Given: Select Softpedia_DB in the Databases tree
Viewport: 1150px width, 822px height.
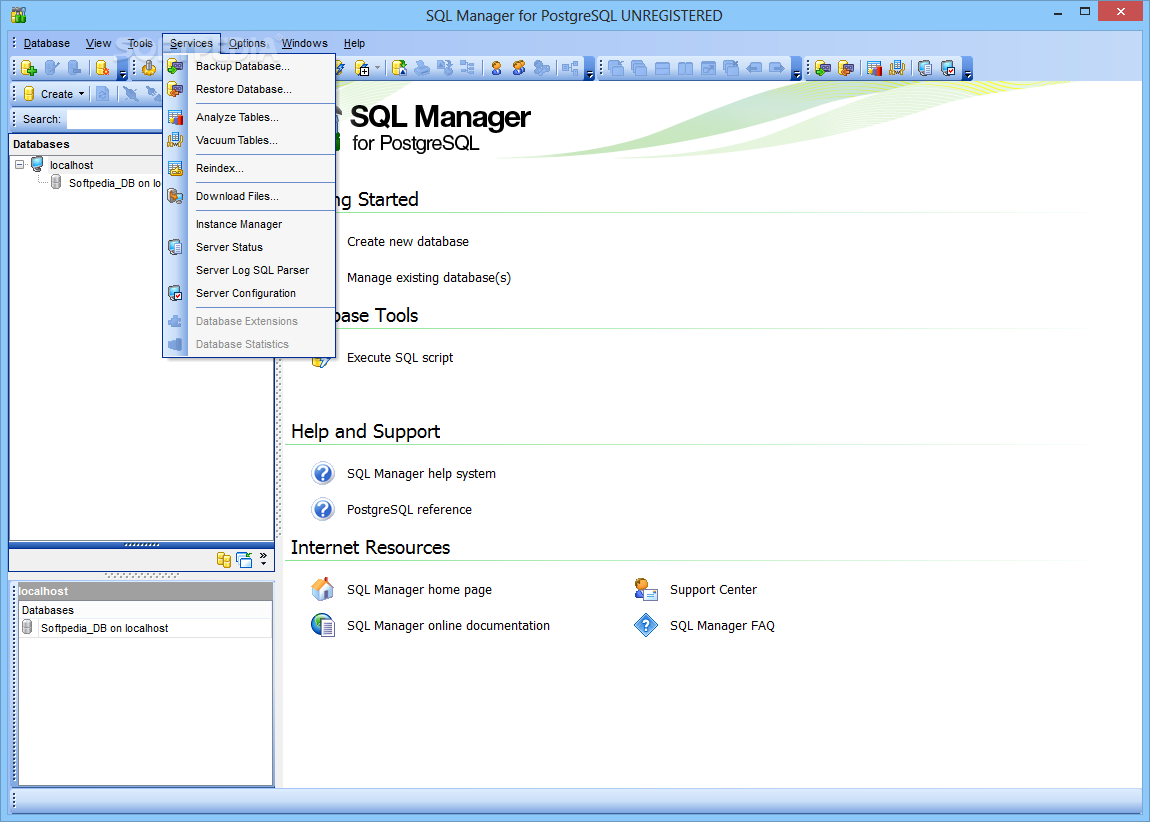Looking at the screenshot, I should 114,183.
